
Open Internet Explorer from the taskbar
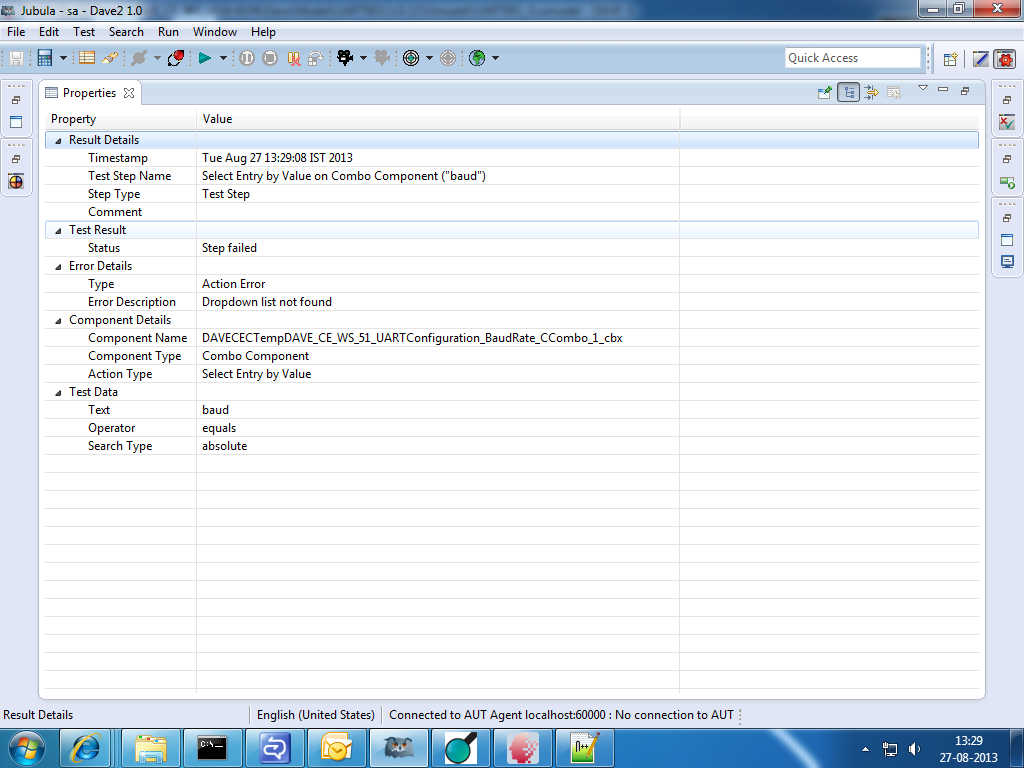click(x=85, y=748)
